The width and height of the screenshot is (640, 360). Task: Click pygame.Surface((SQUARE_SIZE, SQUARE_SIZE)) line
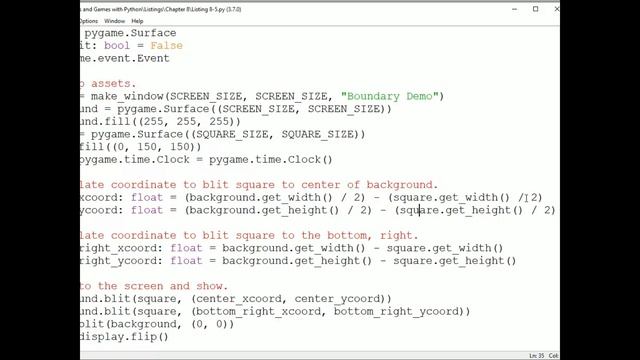coord(228,134)
